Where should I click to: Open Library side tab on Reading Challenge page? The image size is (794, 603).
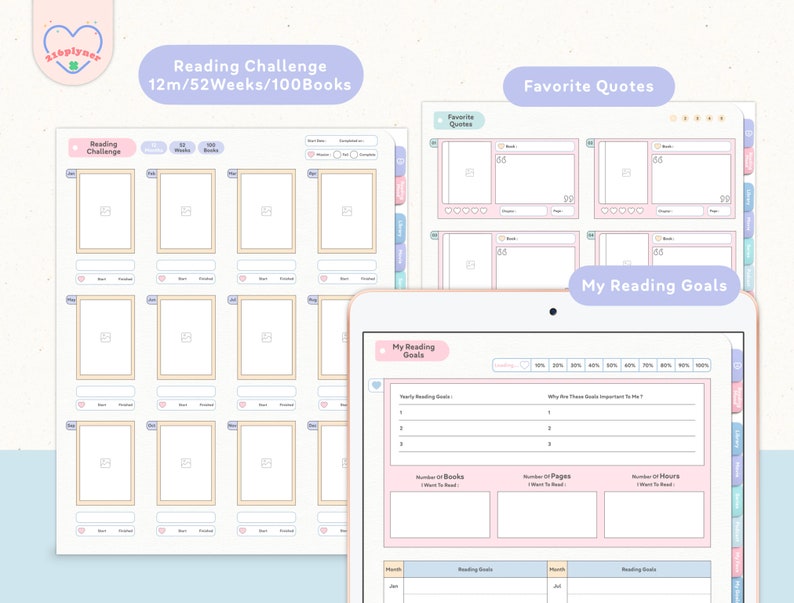[400, 228]
